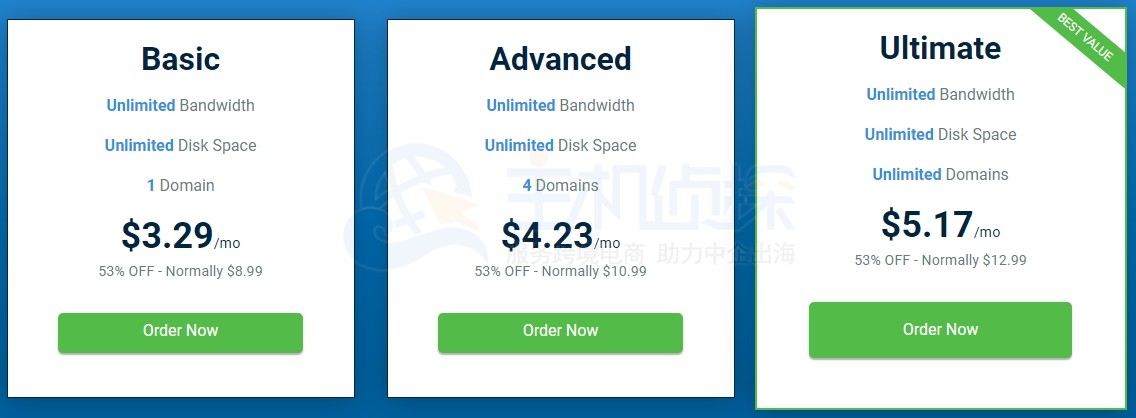Click Unlimited Disk Space in the Advanced plan
Screen dimensions: 1136x418
tap(560, 145)
